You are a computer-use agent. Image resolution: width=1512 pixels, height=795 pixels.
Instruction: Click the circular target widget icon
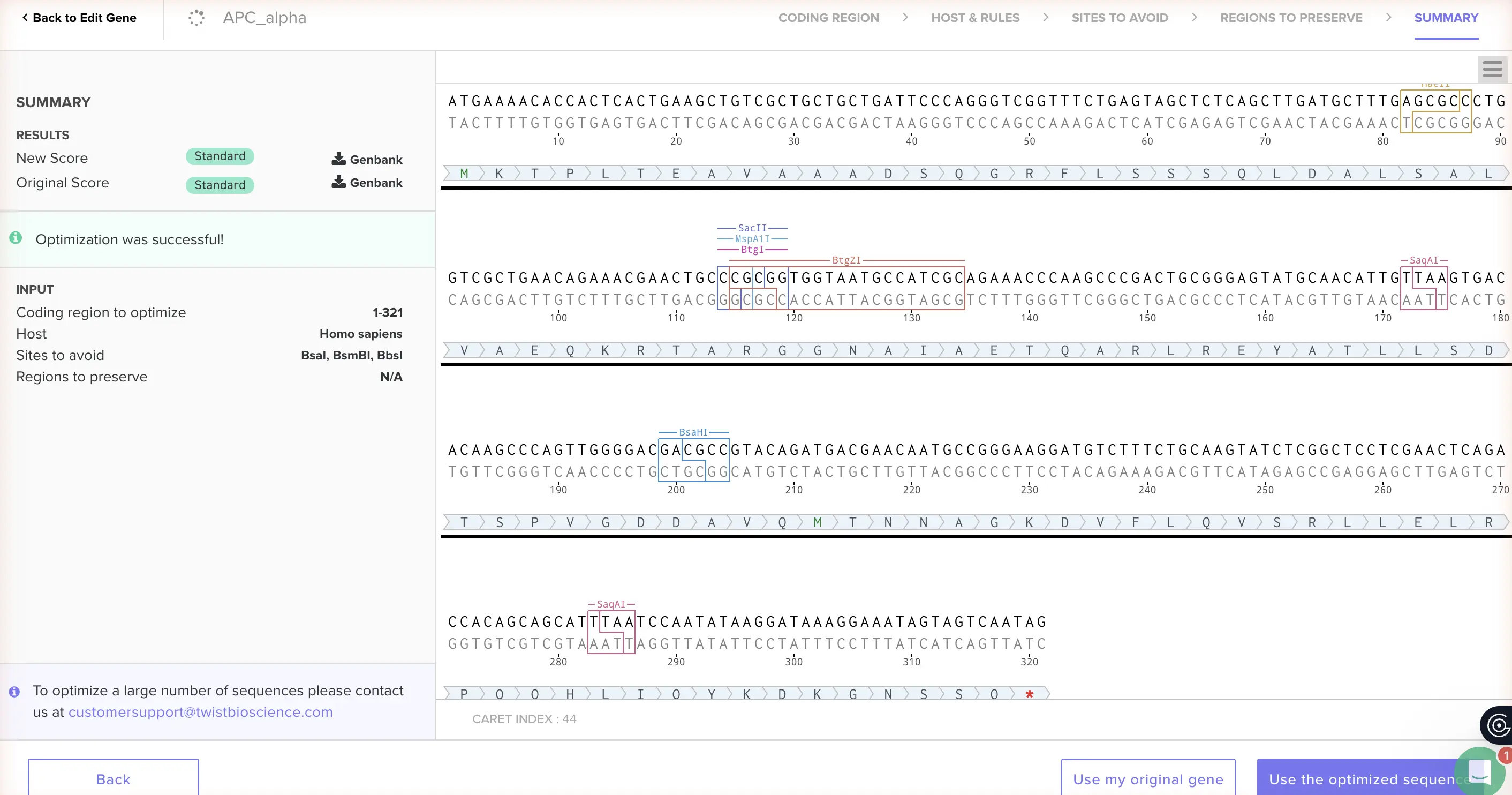(x=1498, y=725)
